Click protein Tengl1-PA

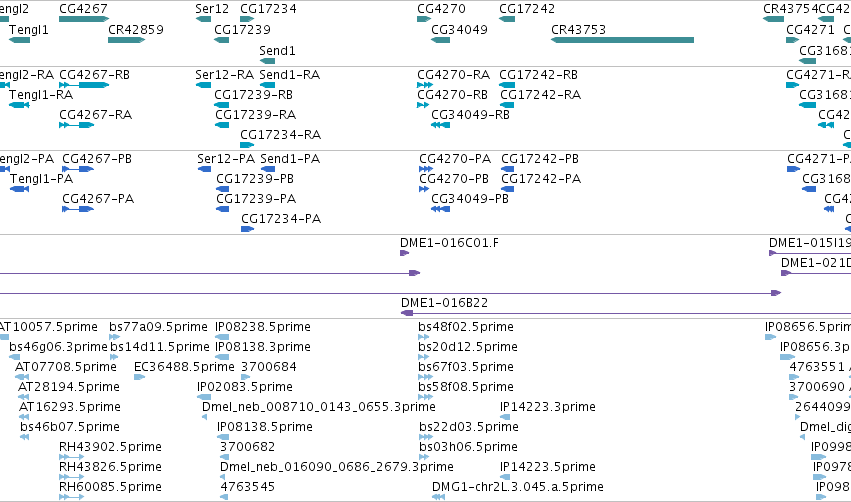(x=42, y=179)
